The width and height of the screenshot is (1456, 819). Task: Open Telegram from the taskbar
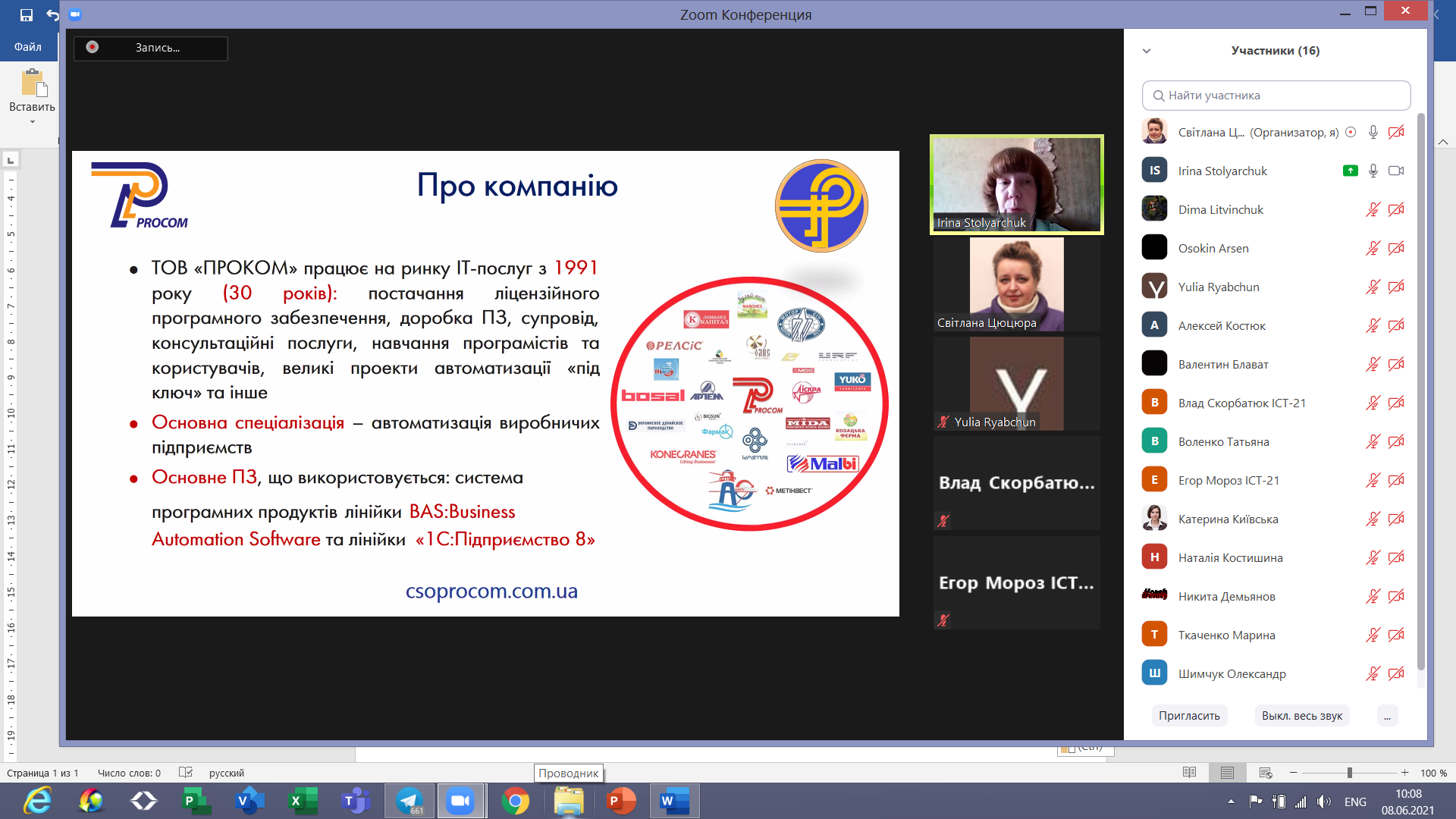point(409,801)
